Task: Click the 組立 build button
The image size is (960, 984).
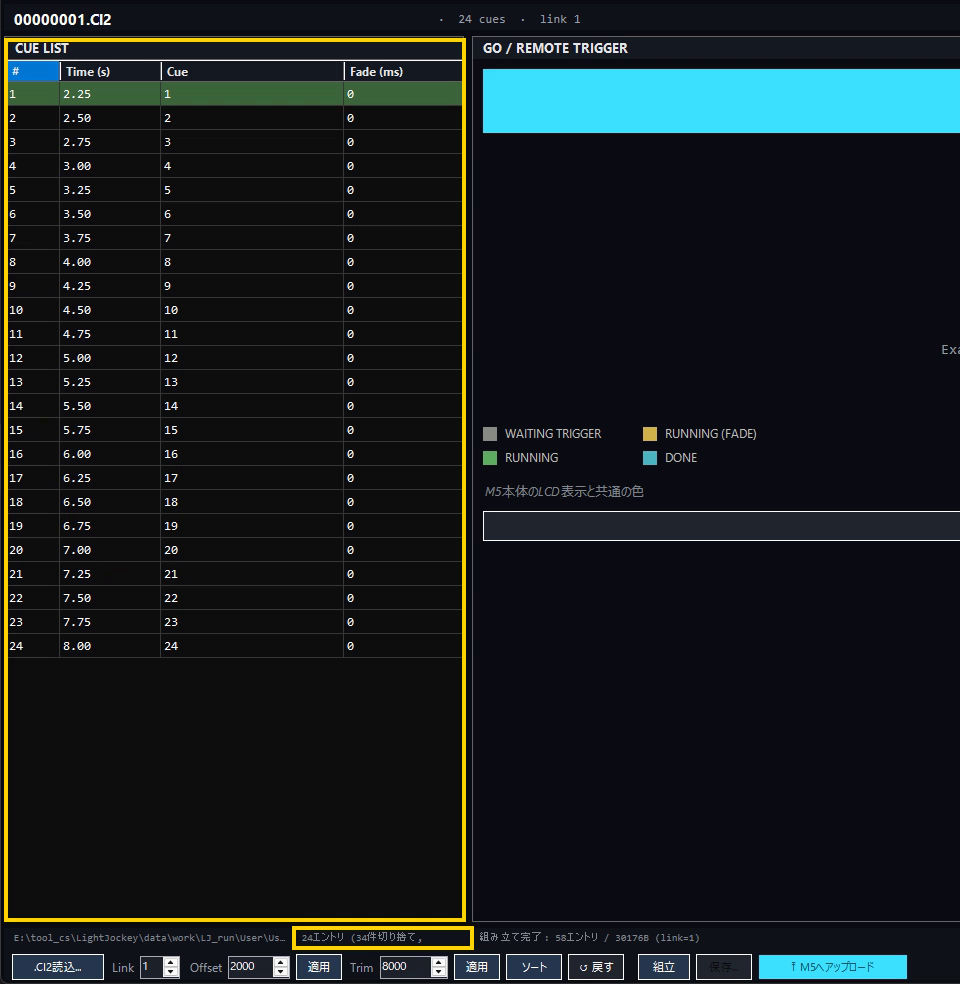Action: tap(664, 966)
